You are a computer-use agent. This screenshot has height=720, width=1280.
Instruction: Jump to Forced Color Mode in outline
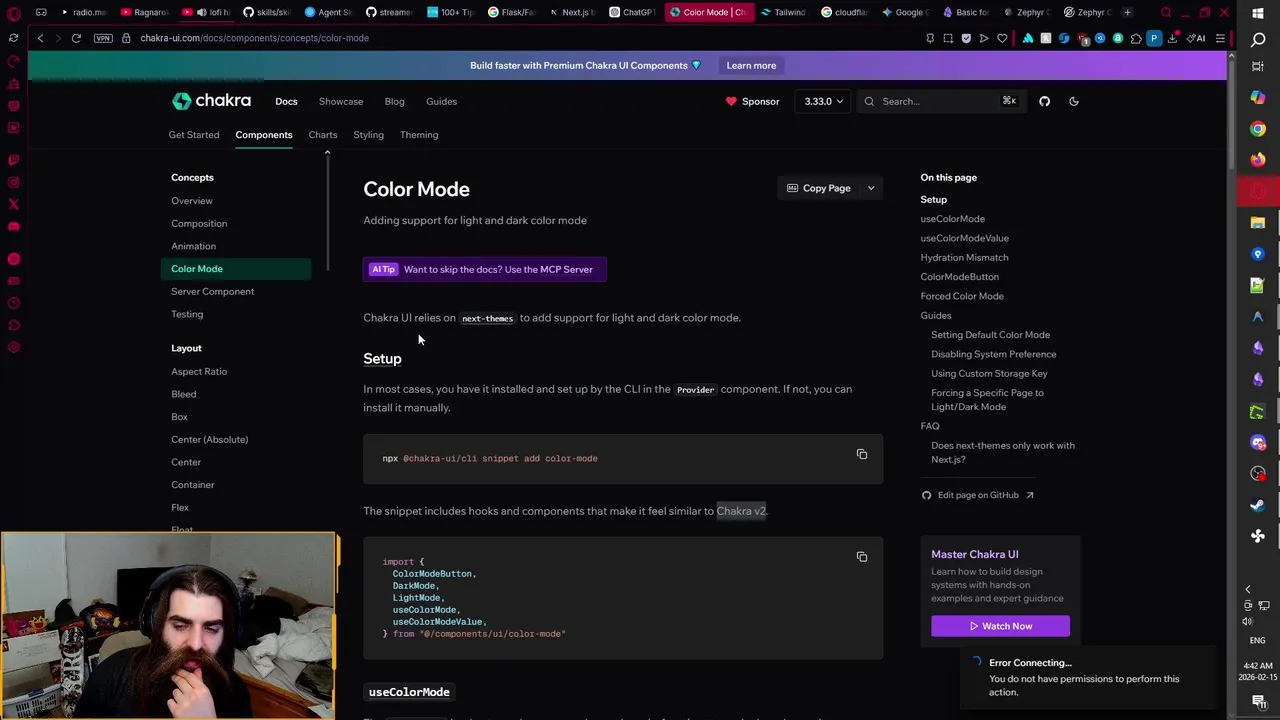click(x=962, y=296)
